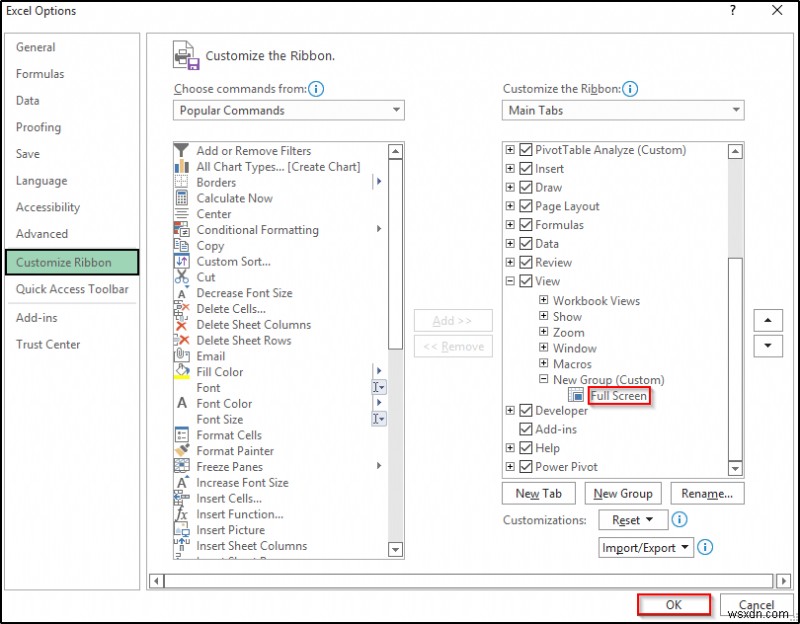This screenshot has width=800, height=624.
Task: Click the Font Color letter A icon
Action: point(182,404)
